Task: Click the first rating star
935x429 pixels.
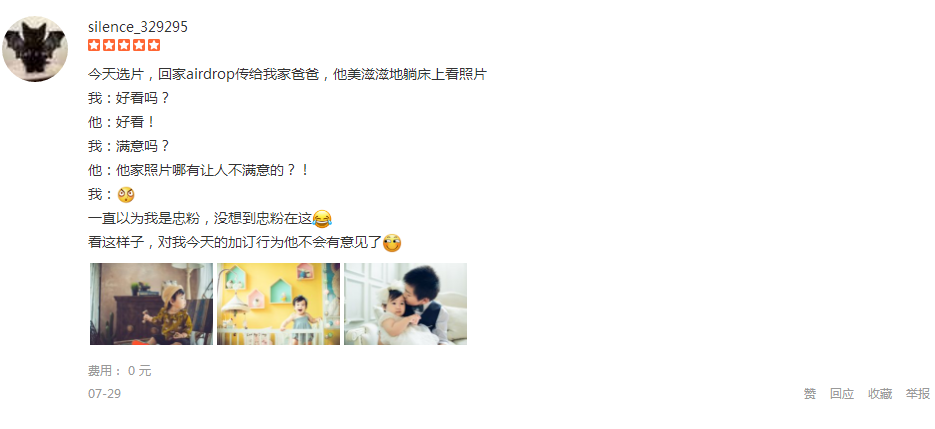Action: tap(94, 45)
